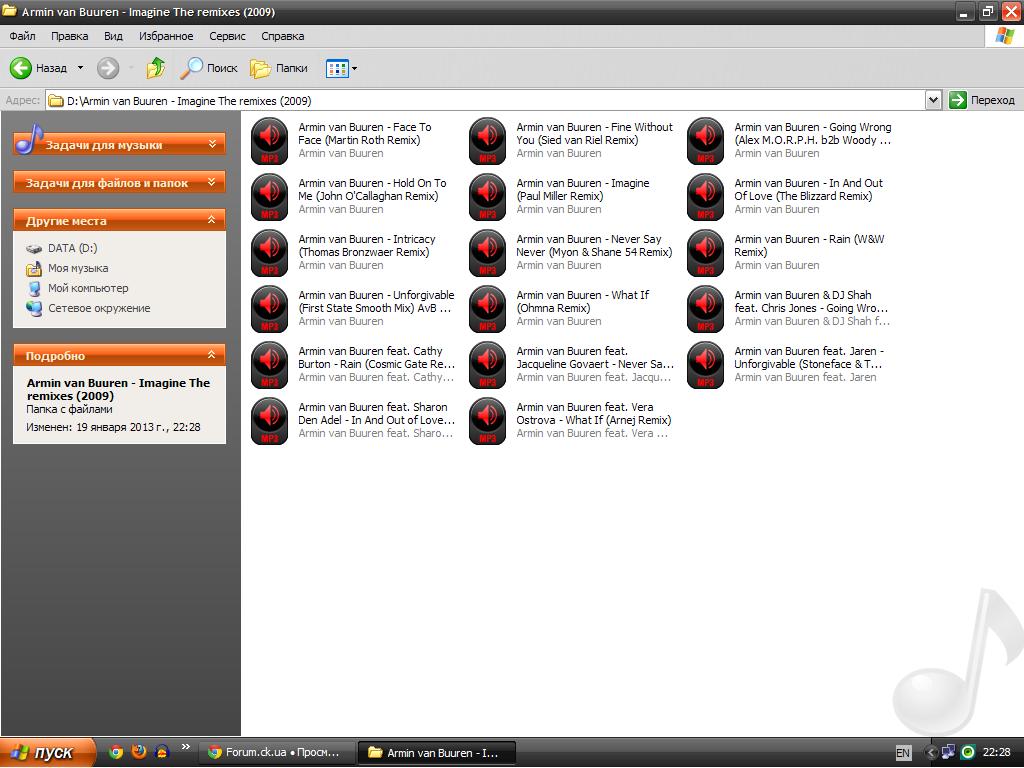Click the network monitors tray icon
The image size is (1024, 768).
948,752
